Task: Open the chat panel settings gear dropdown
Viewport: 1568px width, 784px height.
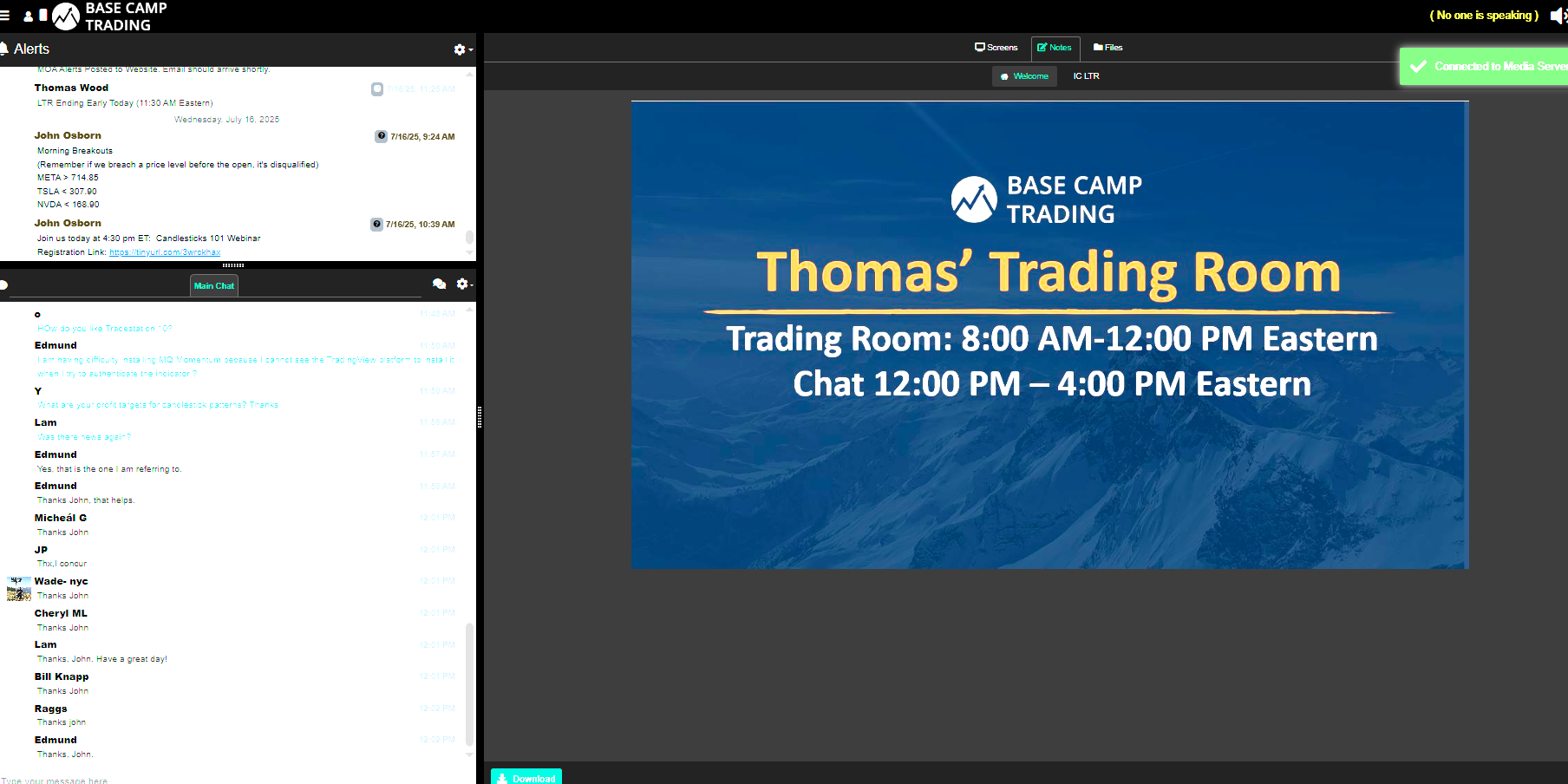Action: 465,284
